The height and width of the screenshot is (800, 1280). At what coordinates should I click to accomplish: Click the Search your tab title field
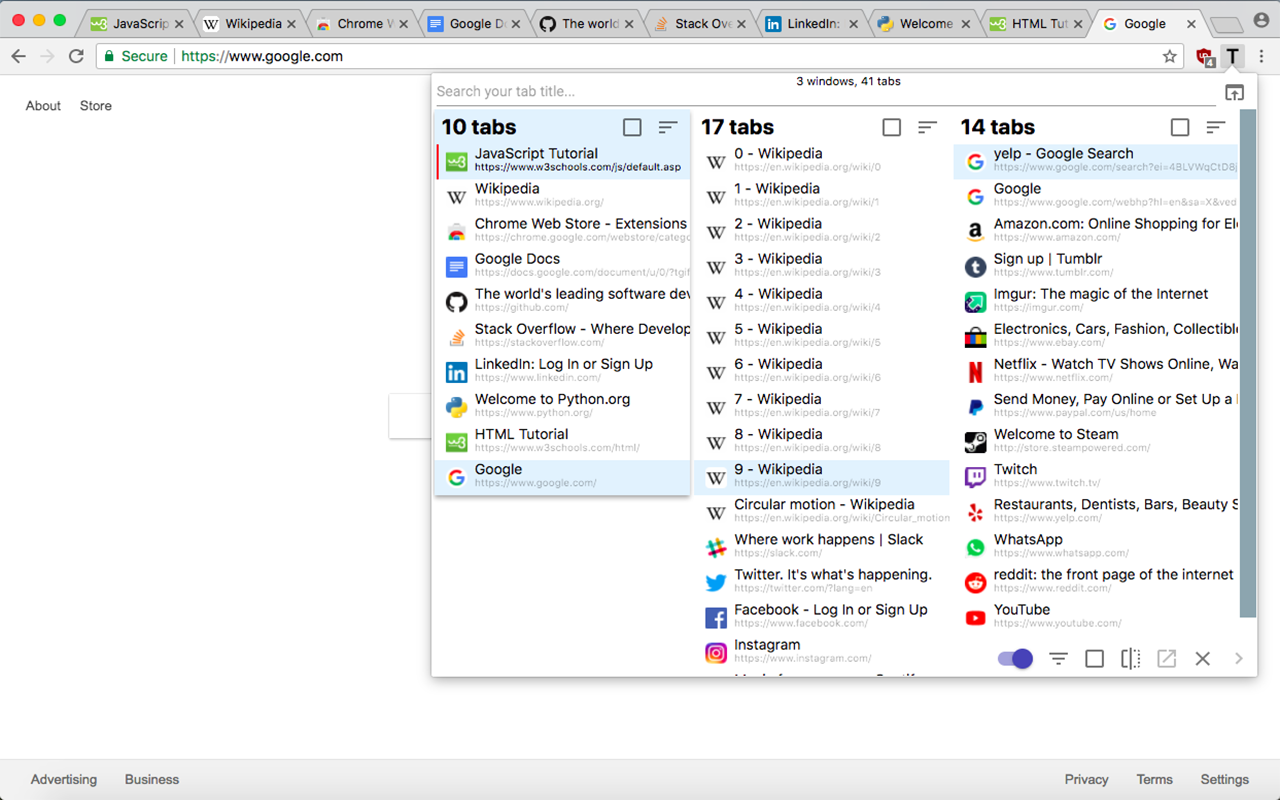[x=600, y=91]
